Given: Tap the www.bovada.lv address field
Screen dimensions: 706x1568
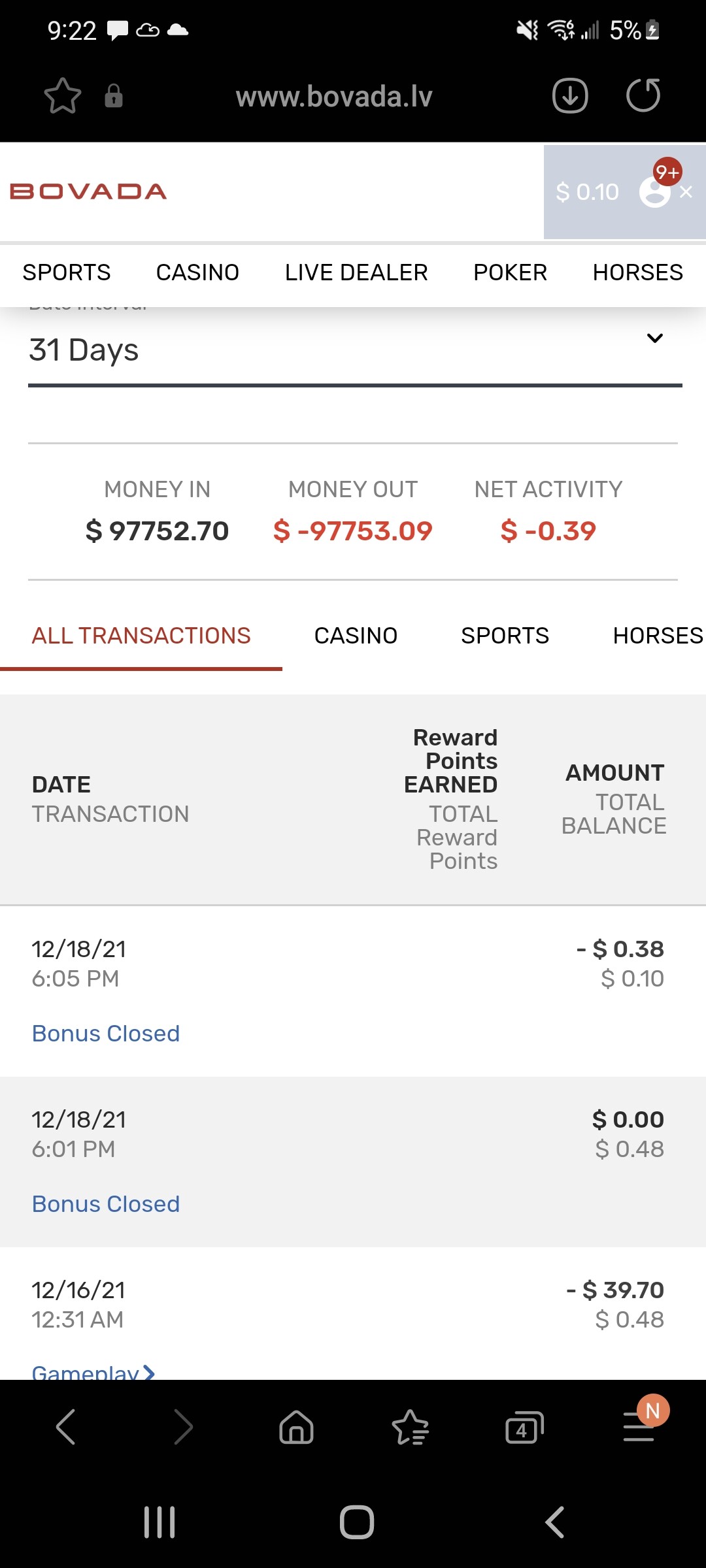Looking at the screenshot, I should (334, 97).
